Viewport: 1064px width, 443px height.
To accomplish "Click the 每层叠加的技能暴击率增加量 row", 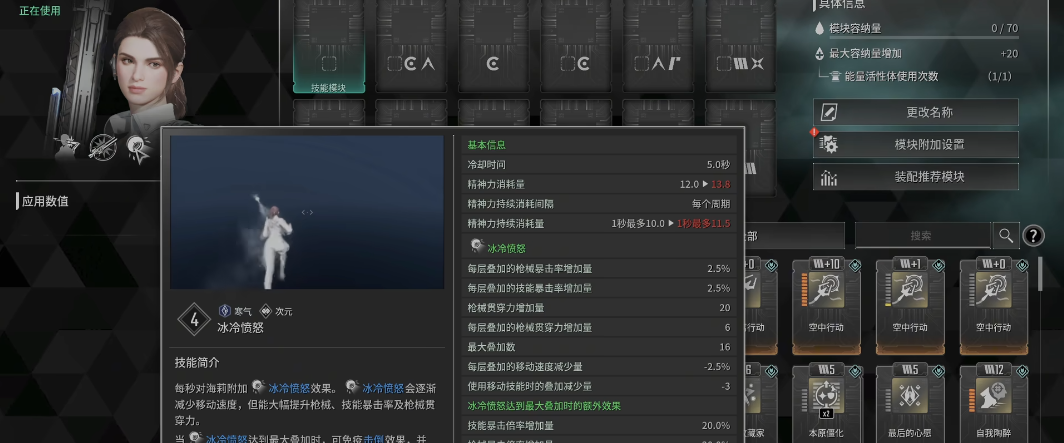I will tap(599, 288).
